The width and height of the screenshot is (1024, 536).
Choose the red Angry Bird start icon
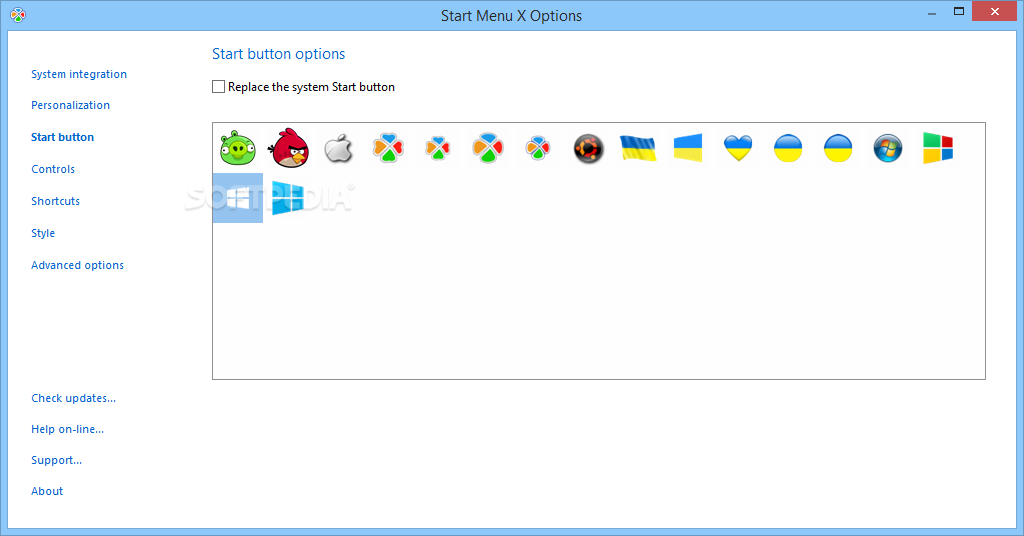pyautogui.click(x=288, y=148)
